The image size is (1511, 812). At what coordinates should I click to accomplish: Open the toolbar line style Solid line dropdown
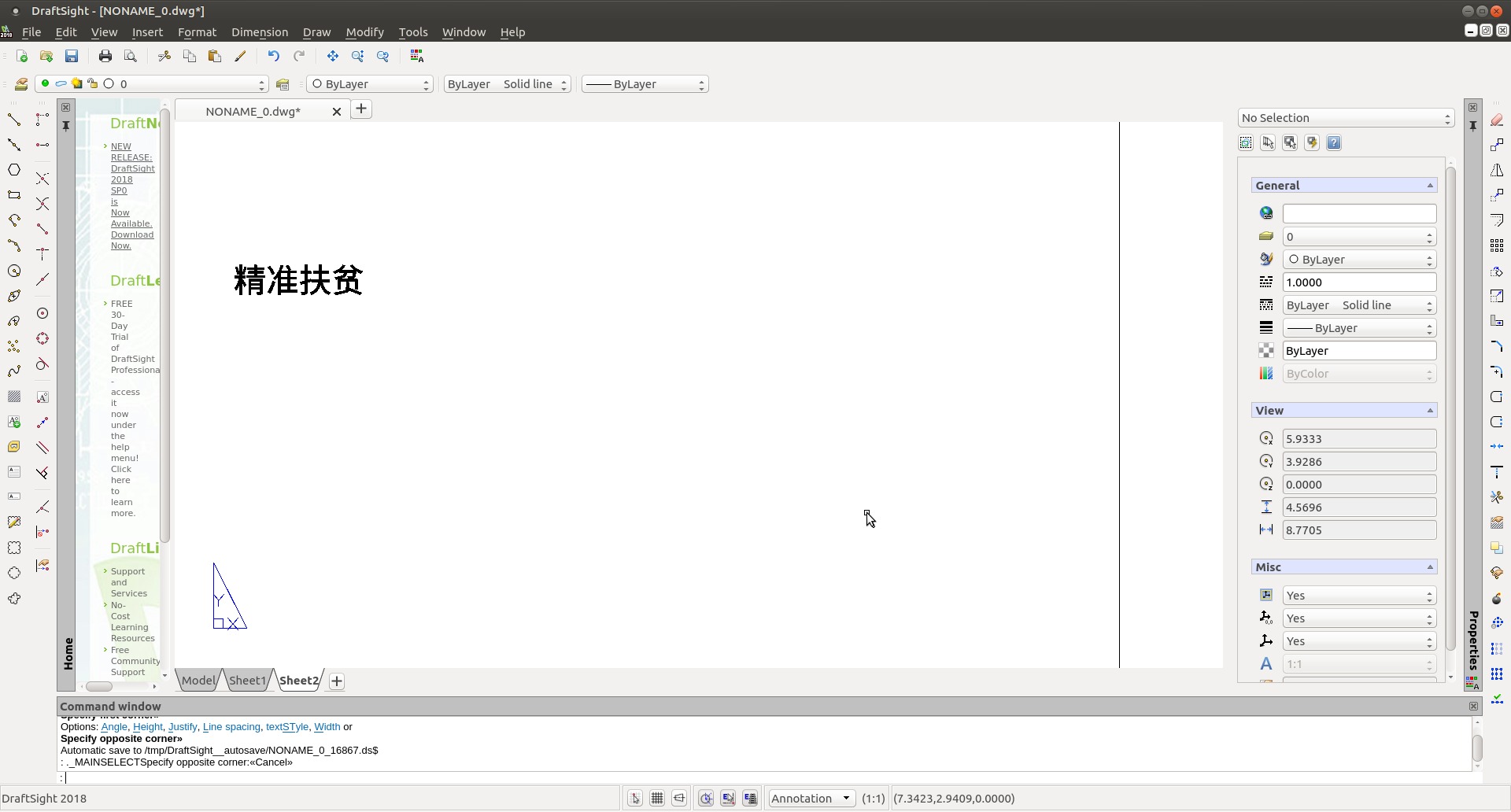pyautogui.click(x=507, y=84)
